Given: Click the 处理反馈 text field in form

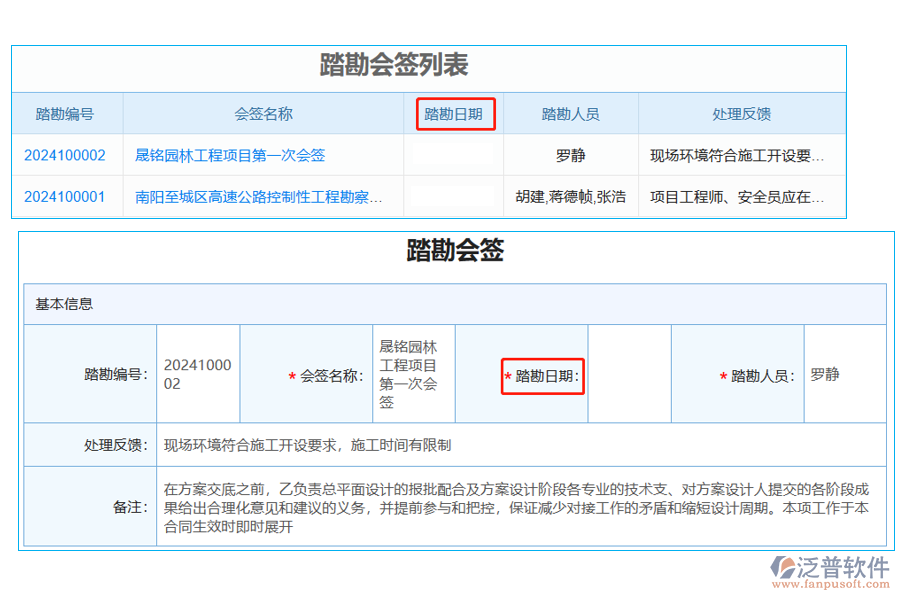Looking at the screenshot, I should tap(520, 445).
